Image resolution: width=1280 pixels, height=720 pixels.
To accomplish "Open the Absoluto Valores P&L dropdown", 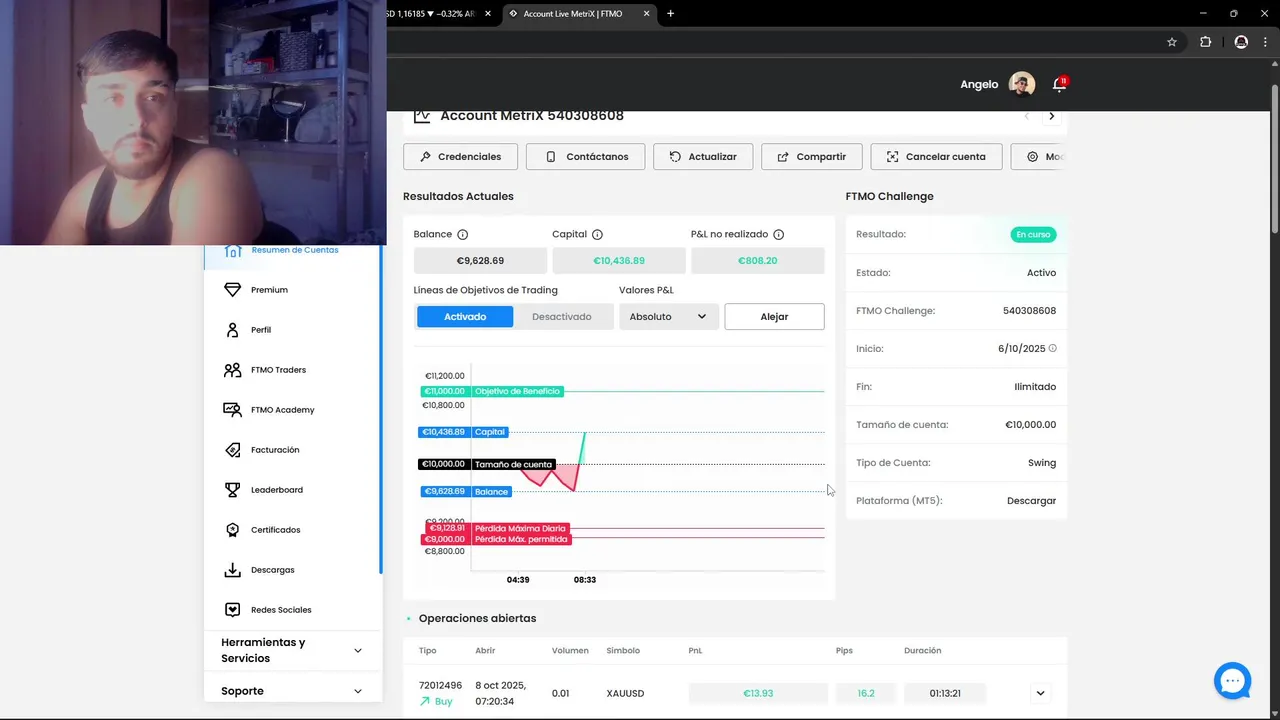I will tap(668, 317).
